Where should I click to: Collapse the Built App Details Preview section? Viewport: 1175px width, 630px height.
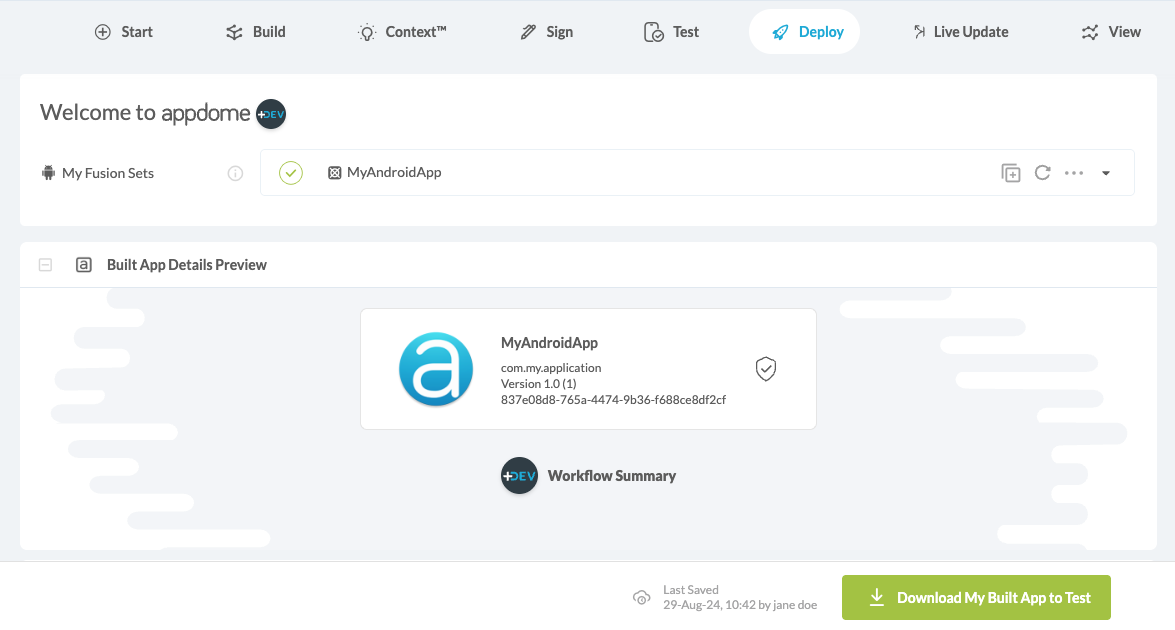pyautogui.click(x=46, y=264)
